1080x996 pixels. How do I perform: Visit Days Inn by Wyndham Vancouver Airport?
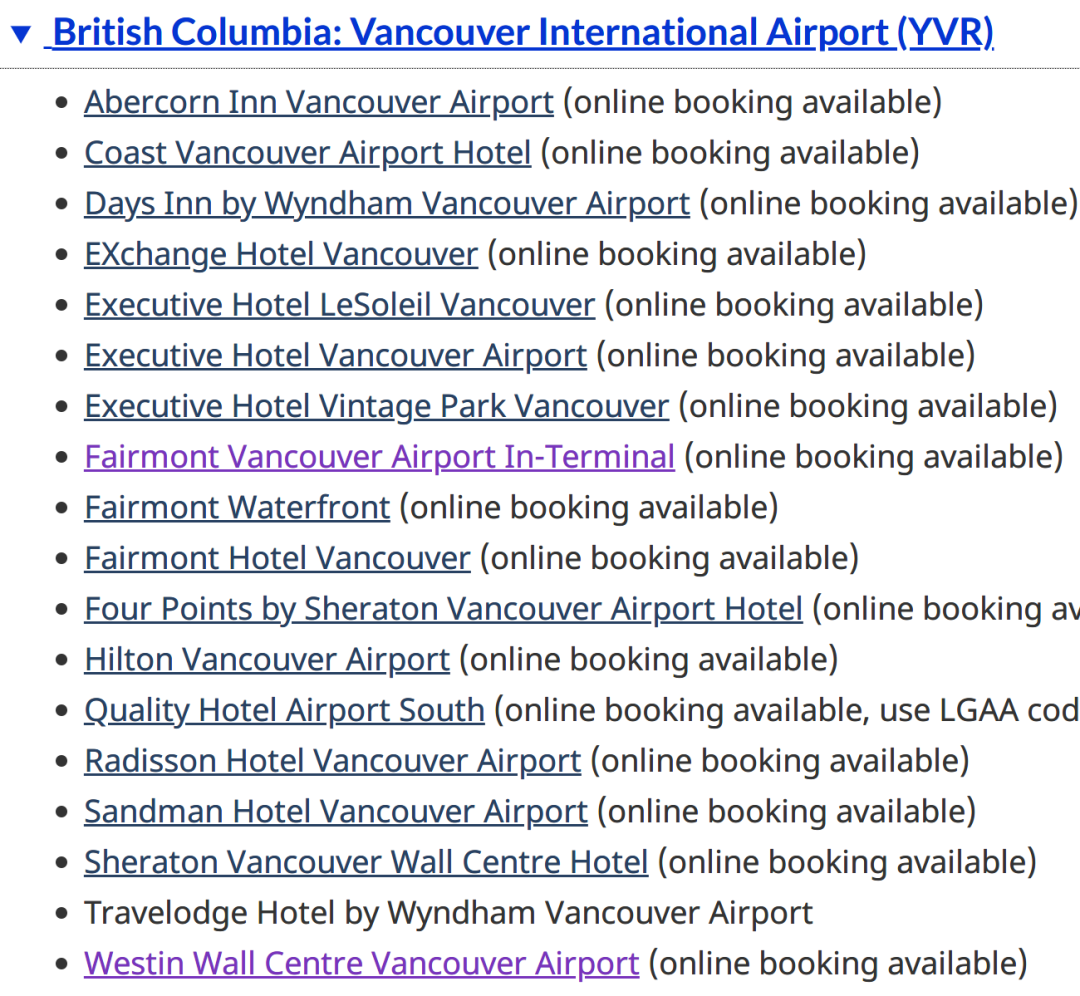click(387, 204)
